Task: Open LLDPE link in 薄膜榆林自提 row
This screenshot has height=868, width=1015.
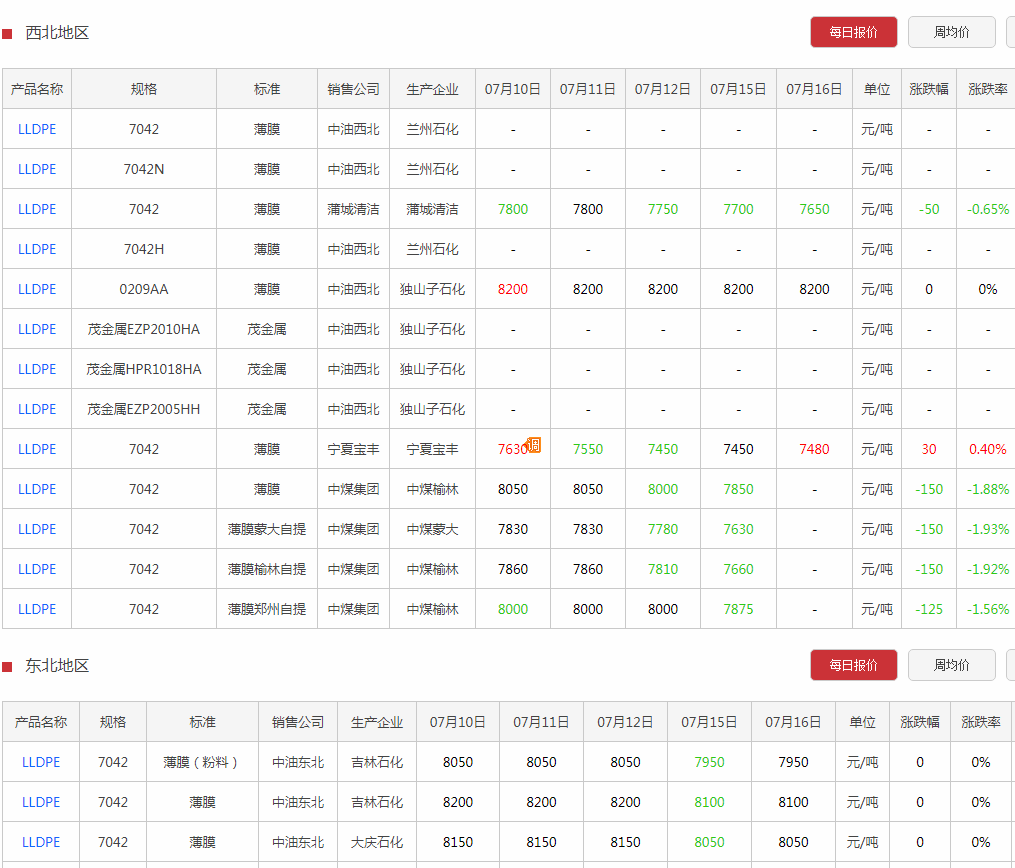Action: coord(37,570)
